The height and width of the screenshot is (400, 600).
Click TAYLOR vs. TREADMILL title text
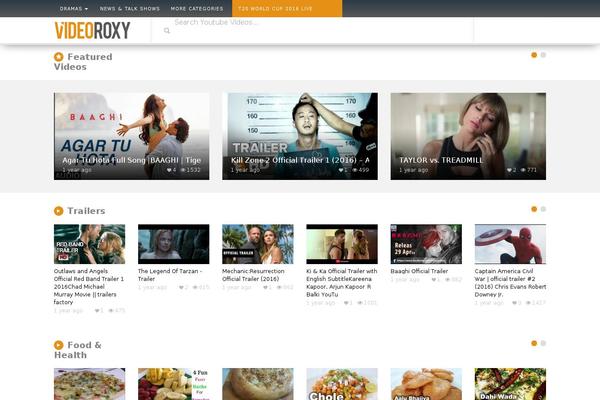[x=441, y=160]
